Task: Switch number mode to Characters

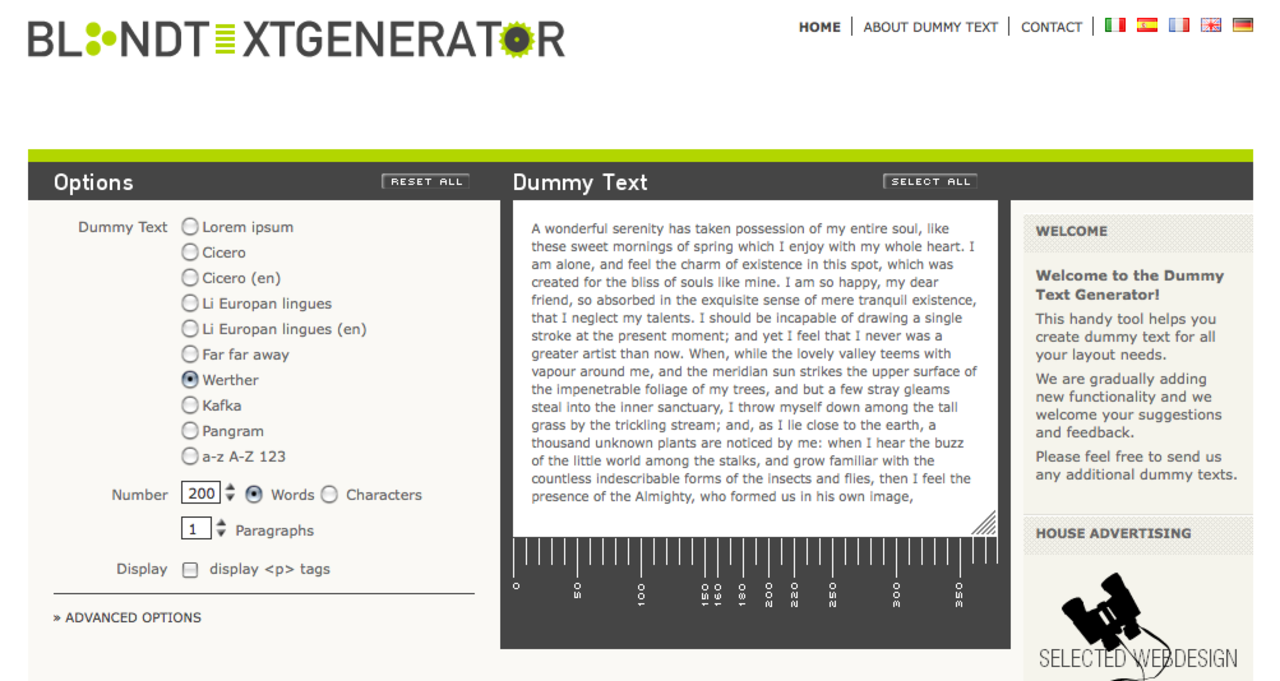Action: 330,494
